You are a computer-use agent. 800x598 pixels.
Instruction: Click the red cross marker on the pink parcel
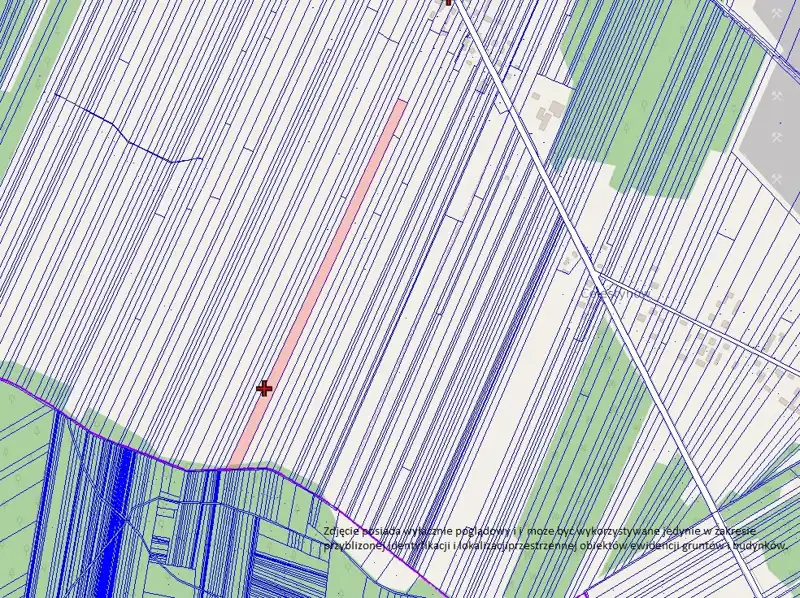coord(264,388)
